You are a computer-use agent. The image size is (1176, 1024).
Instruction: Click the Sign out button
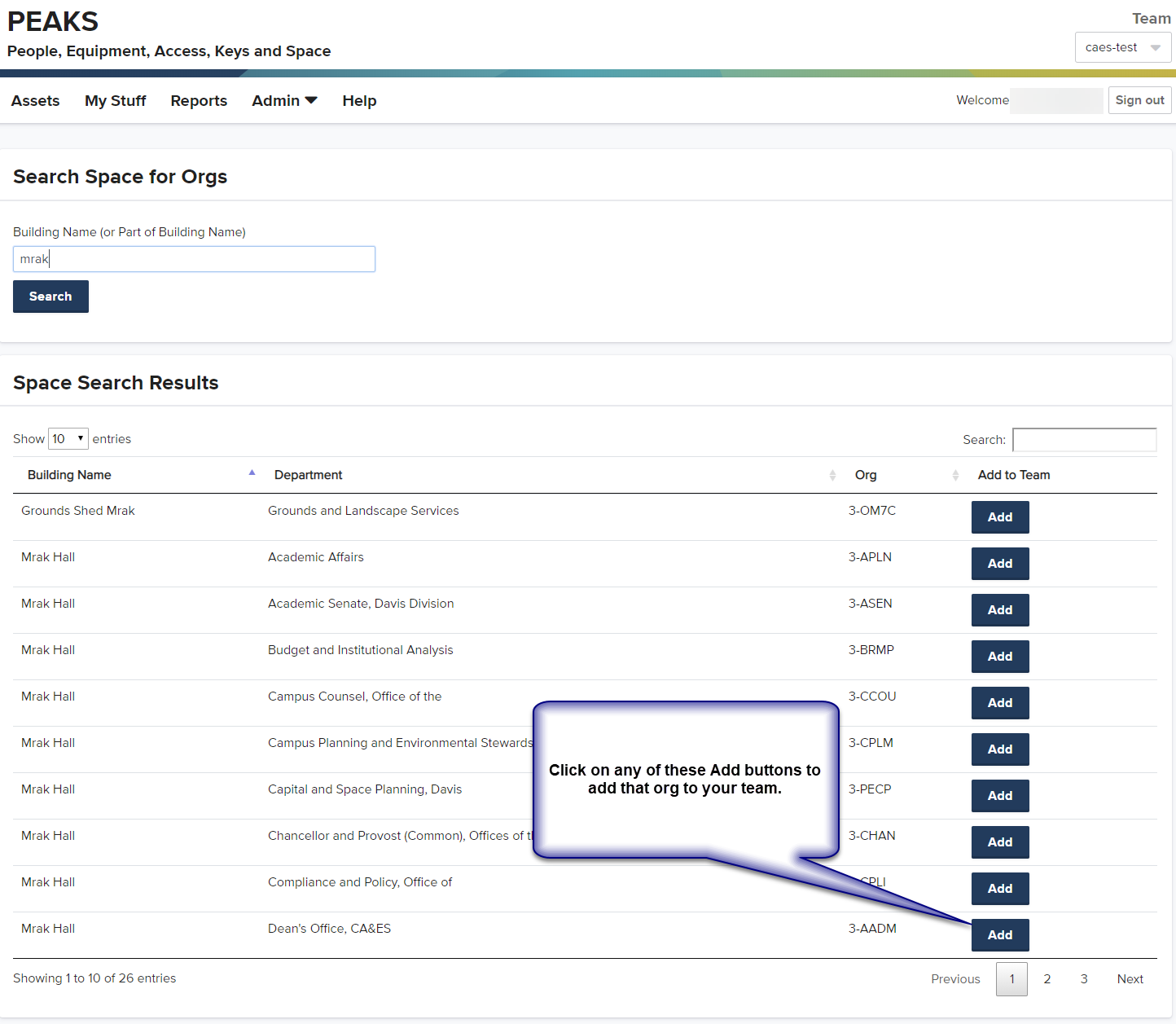tap(1139, 100)
